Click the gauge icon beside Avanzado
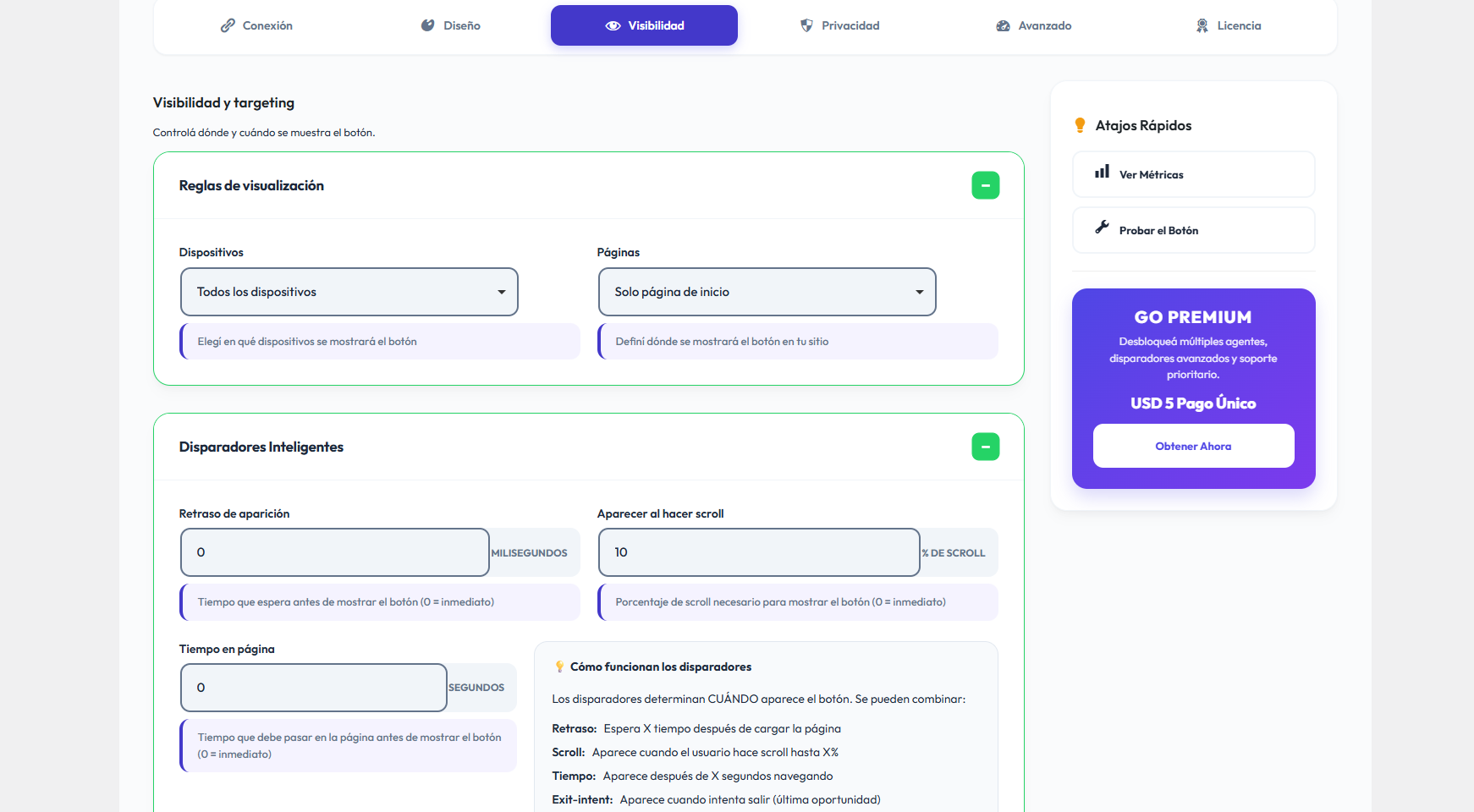Viewport: 1474px width, 812px height. coord(1003,25)
